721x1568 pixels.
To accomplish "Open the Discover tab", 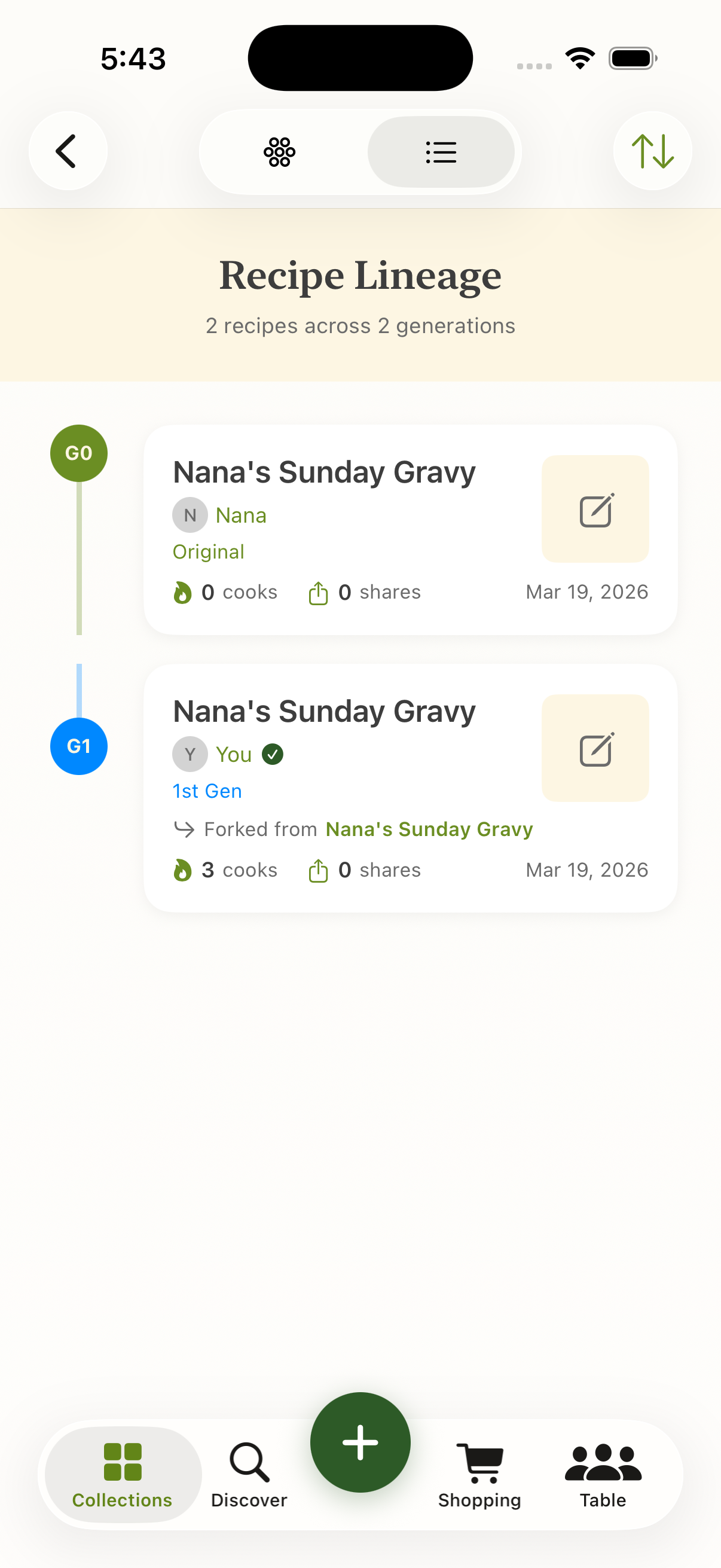I will click(249, 1474).
